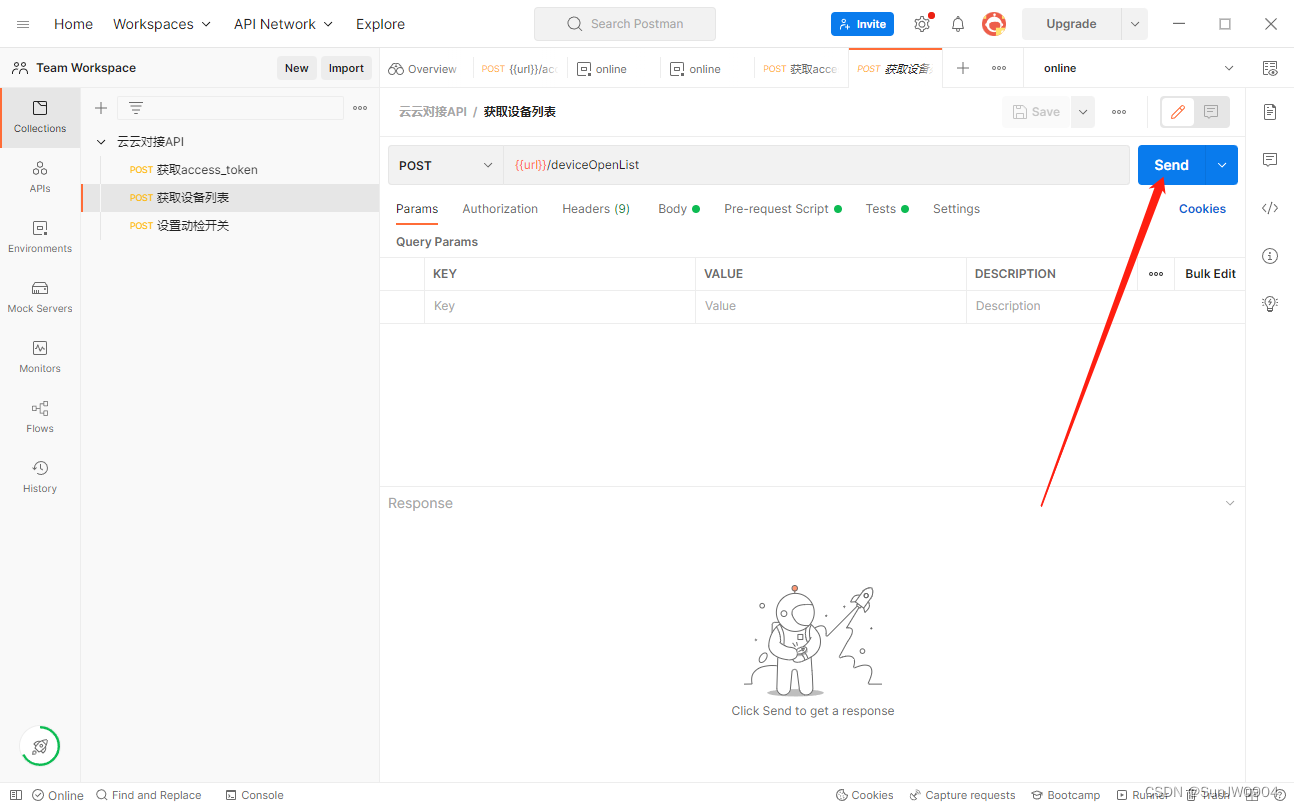Open the online environment selector
Screen dimensions: 1294x807
[x=1139, y=68]
